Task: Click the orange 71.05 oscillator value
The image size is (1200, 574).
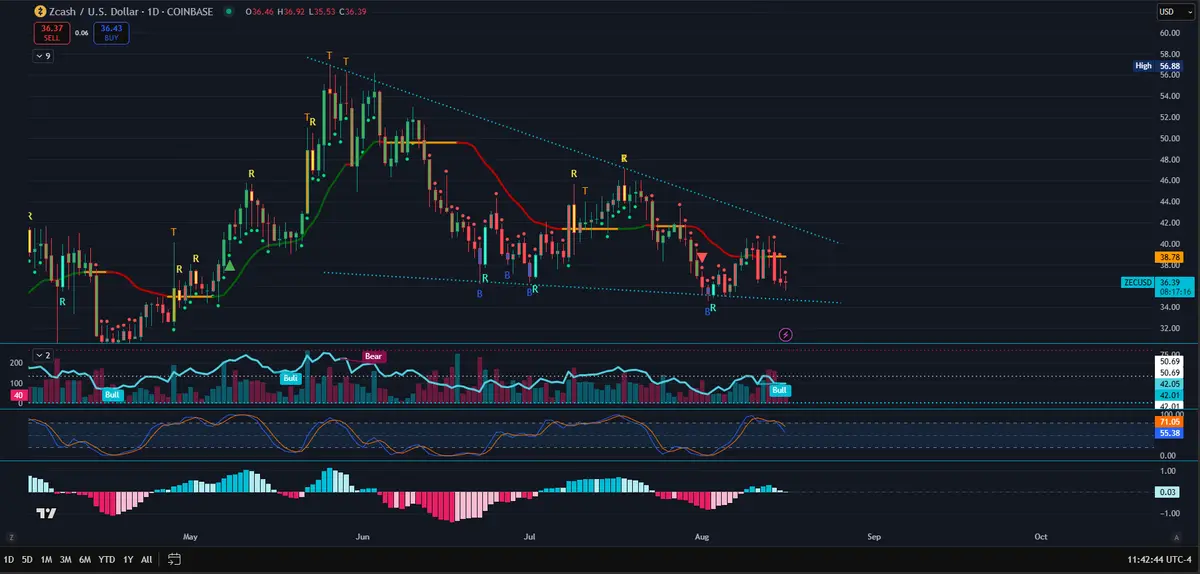Action: click(1171, 424)
